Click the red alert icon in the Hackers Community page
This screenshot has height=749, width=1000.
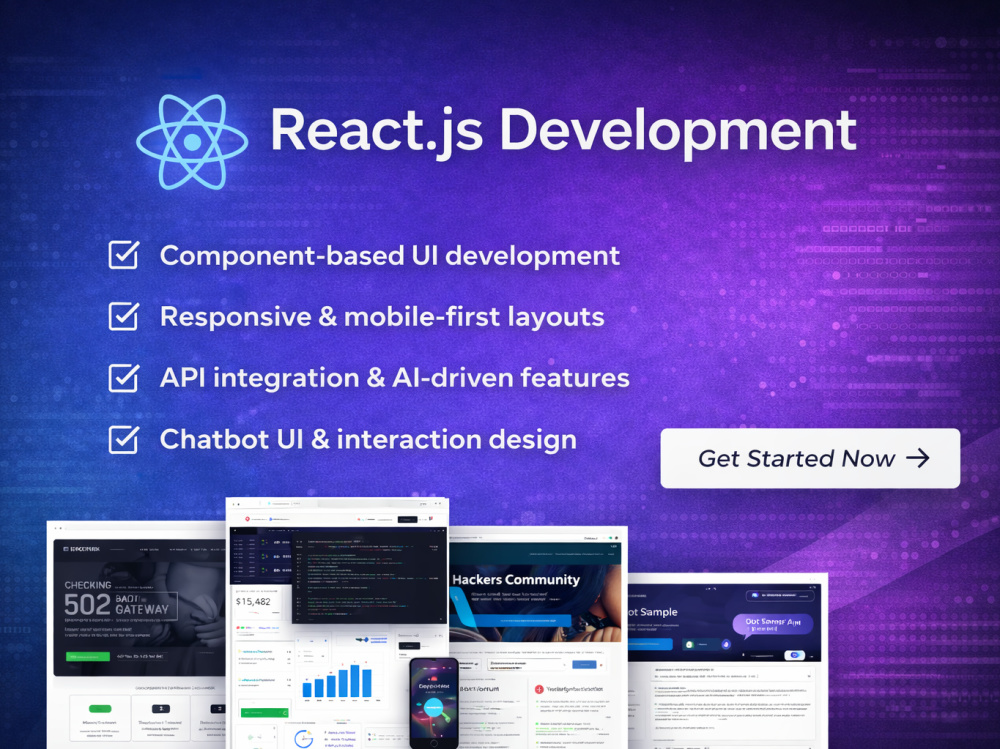pyautogui.click(x=539, y=689)
